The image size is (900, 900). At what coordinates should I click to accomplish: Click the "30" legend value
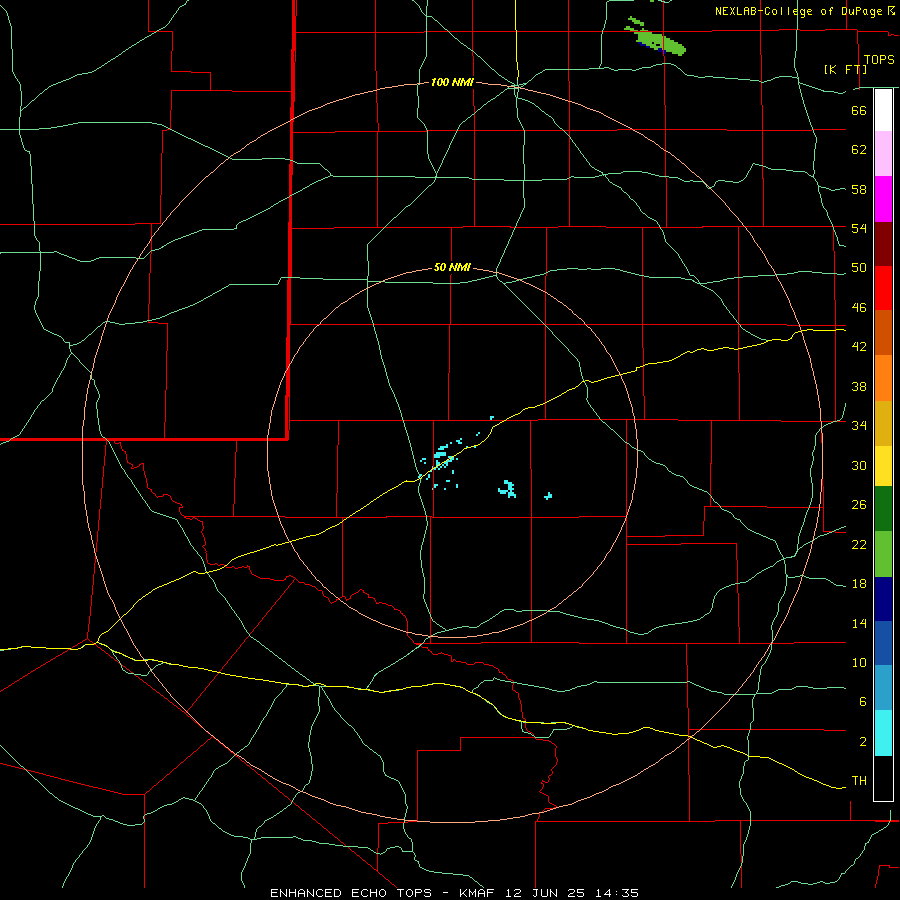(859, 465)
